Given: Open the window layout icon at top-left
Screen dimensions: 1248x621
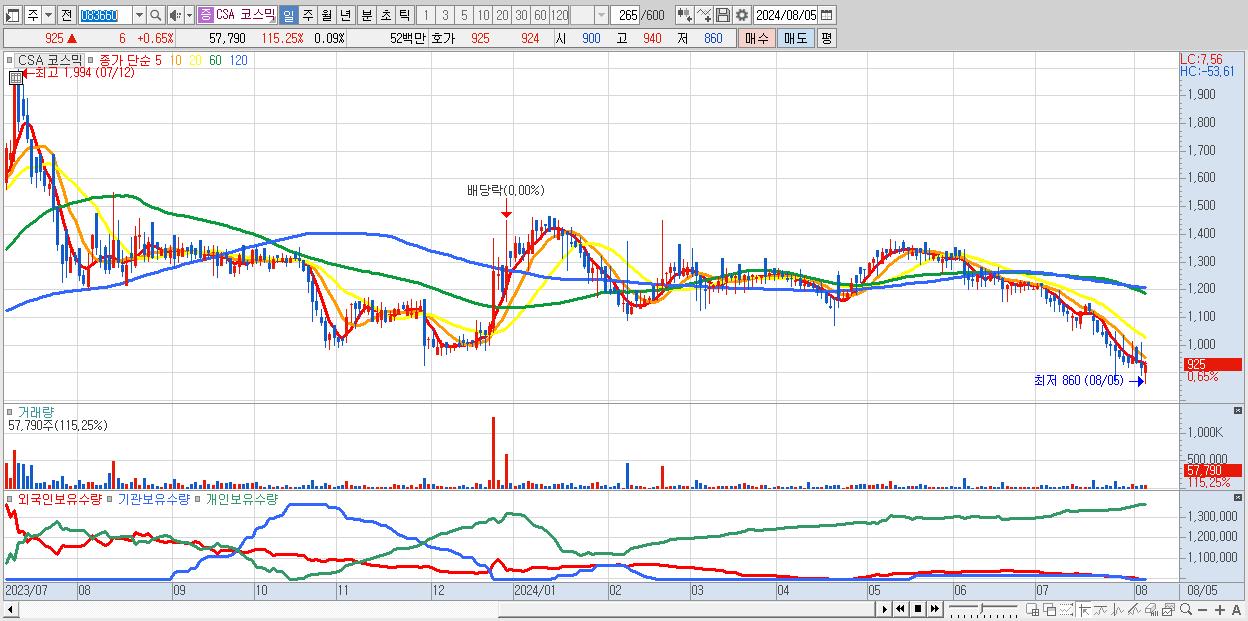Looking at the screenshot, I should tap(13, 15).
